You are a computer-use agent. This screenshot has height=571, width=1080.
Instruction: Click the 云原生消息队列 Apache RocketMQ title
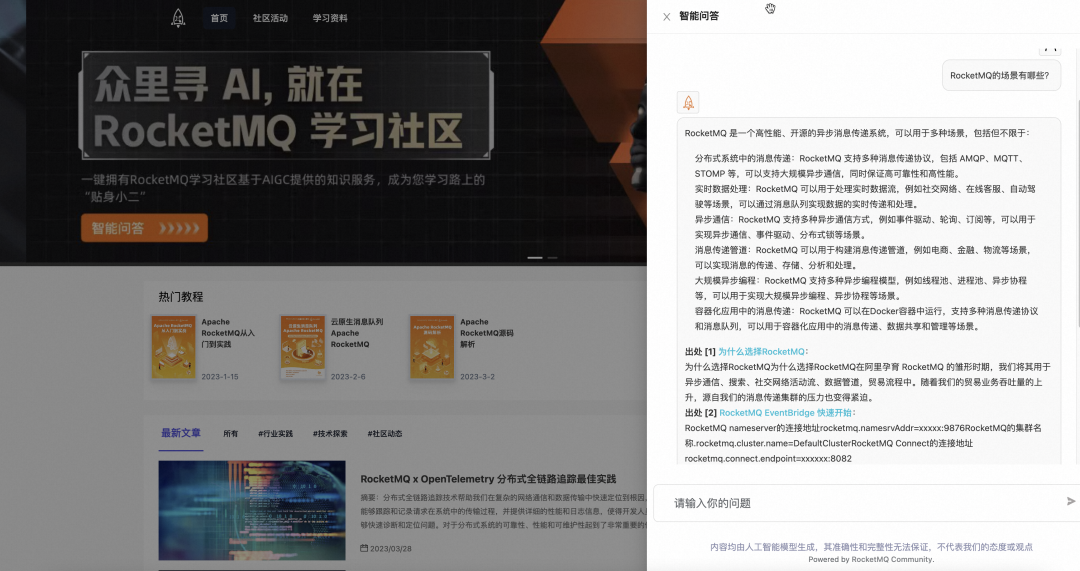click(x=357, y=333)
